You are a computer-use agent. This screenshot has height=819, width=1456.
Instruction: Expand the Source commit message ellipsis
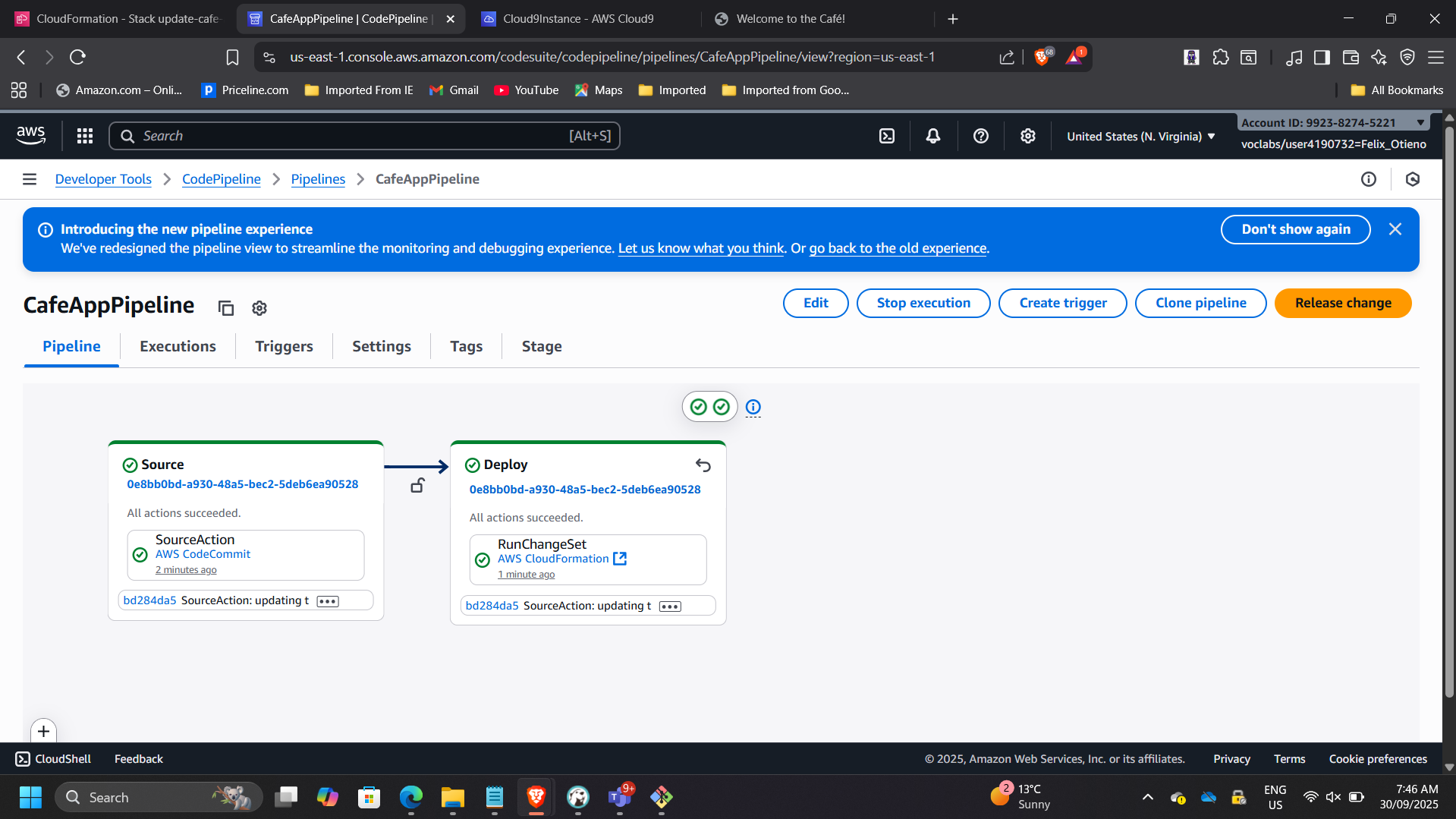tap(328, 601)
